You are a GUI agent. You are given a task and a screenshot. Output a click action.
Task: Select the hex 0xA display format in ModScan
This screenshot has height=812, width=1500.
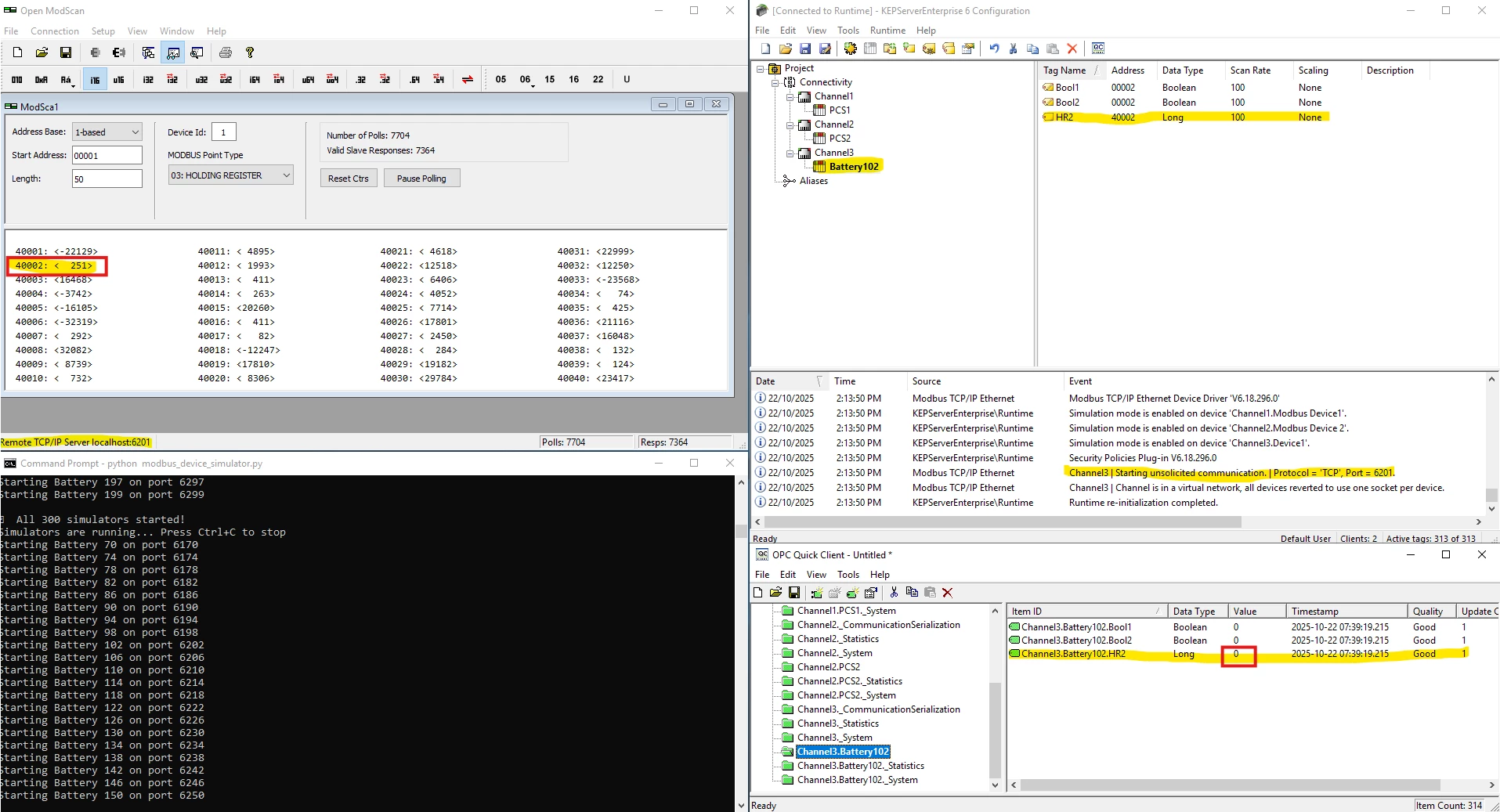42,79
